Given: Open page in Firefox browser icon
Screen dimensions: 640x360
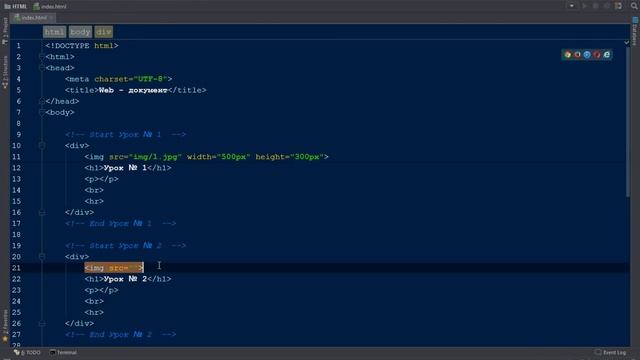Looking at the screenshot, I should click(x=577, y=54).
